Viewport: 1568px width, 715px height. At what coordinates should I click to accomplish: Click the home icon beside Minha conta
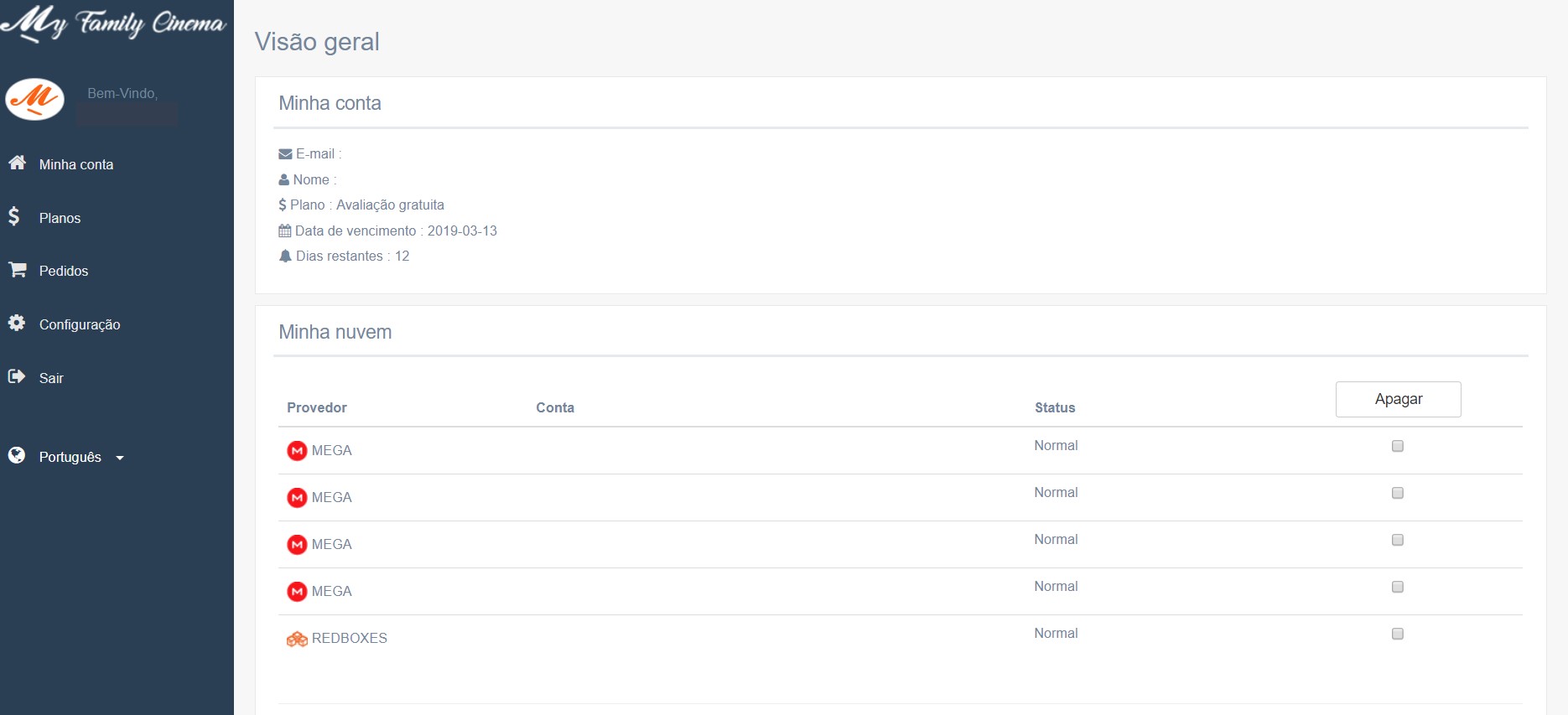(x=17, y=163)
